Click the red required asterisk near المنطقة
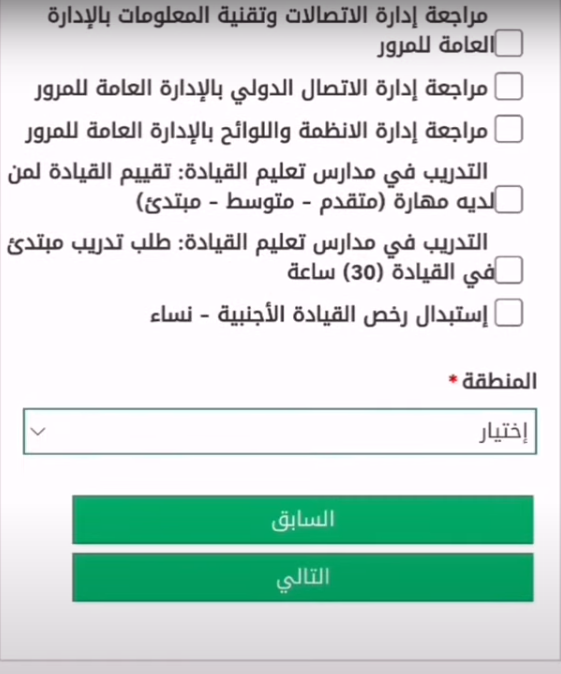The height and width of the screenshot is (674, 561). pos(453,379)
